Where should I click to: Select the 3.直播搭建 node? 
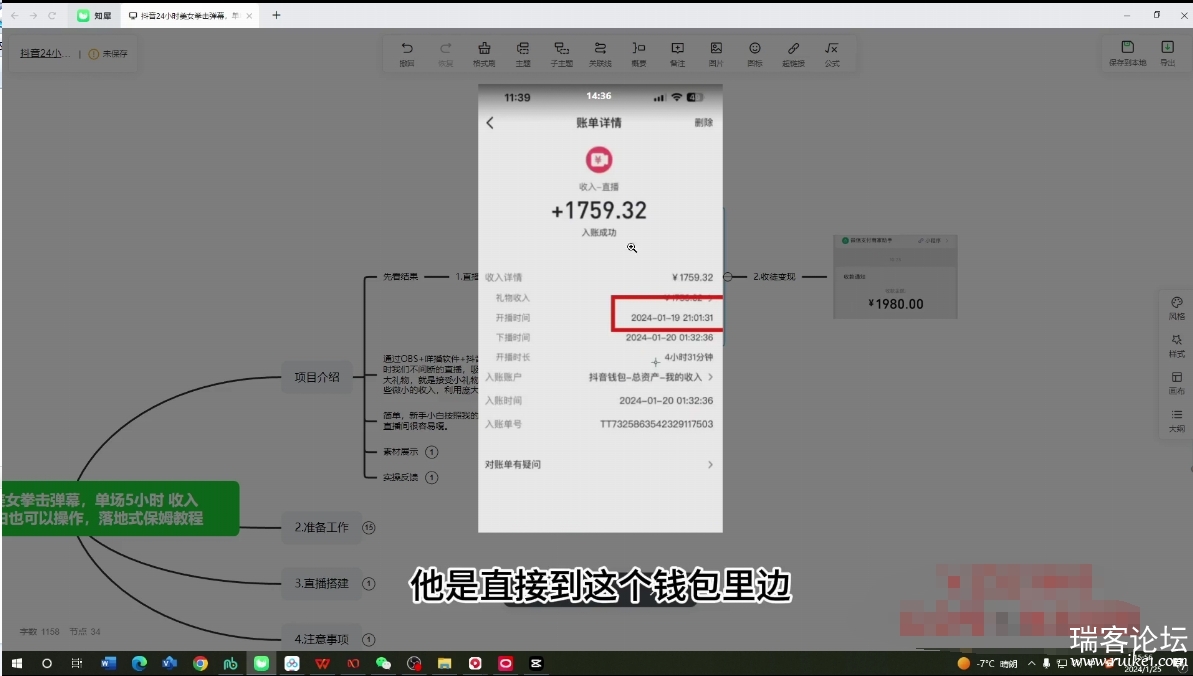[321, 584]
